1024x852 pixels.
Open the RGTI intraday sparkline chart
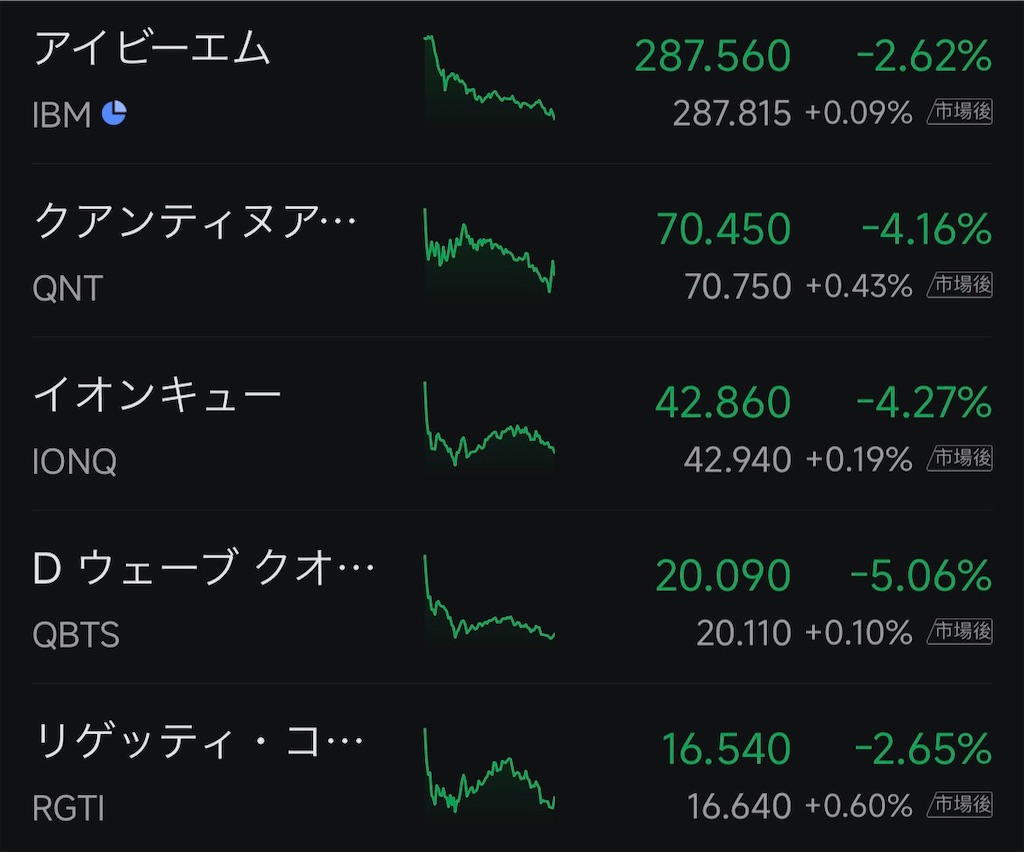(489, 770)
